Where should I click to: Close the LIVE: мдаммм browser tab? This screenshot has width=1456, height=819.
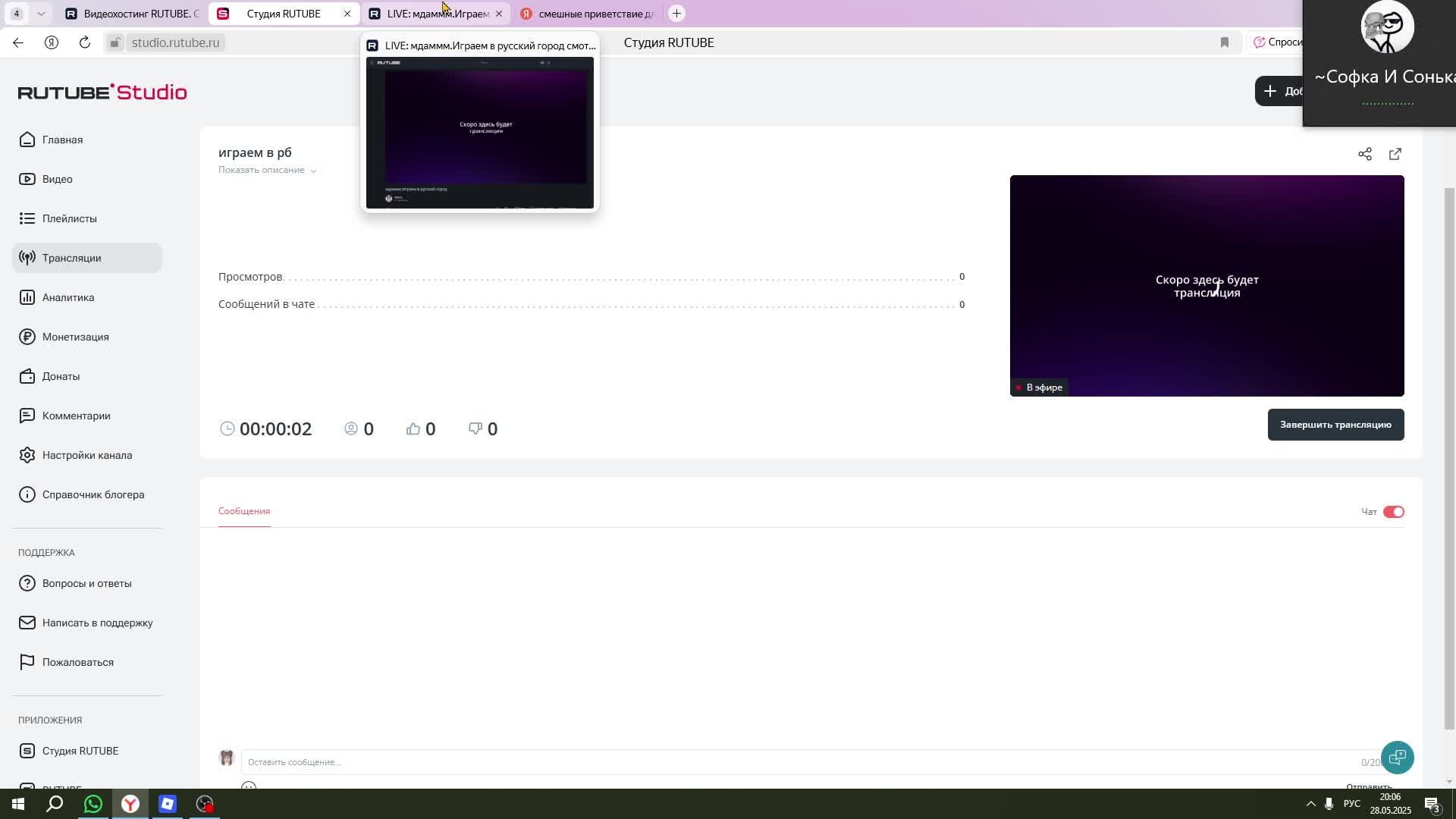point(499,14)
